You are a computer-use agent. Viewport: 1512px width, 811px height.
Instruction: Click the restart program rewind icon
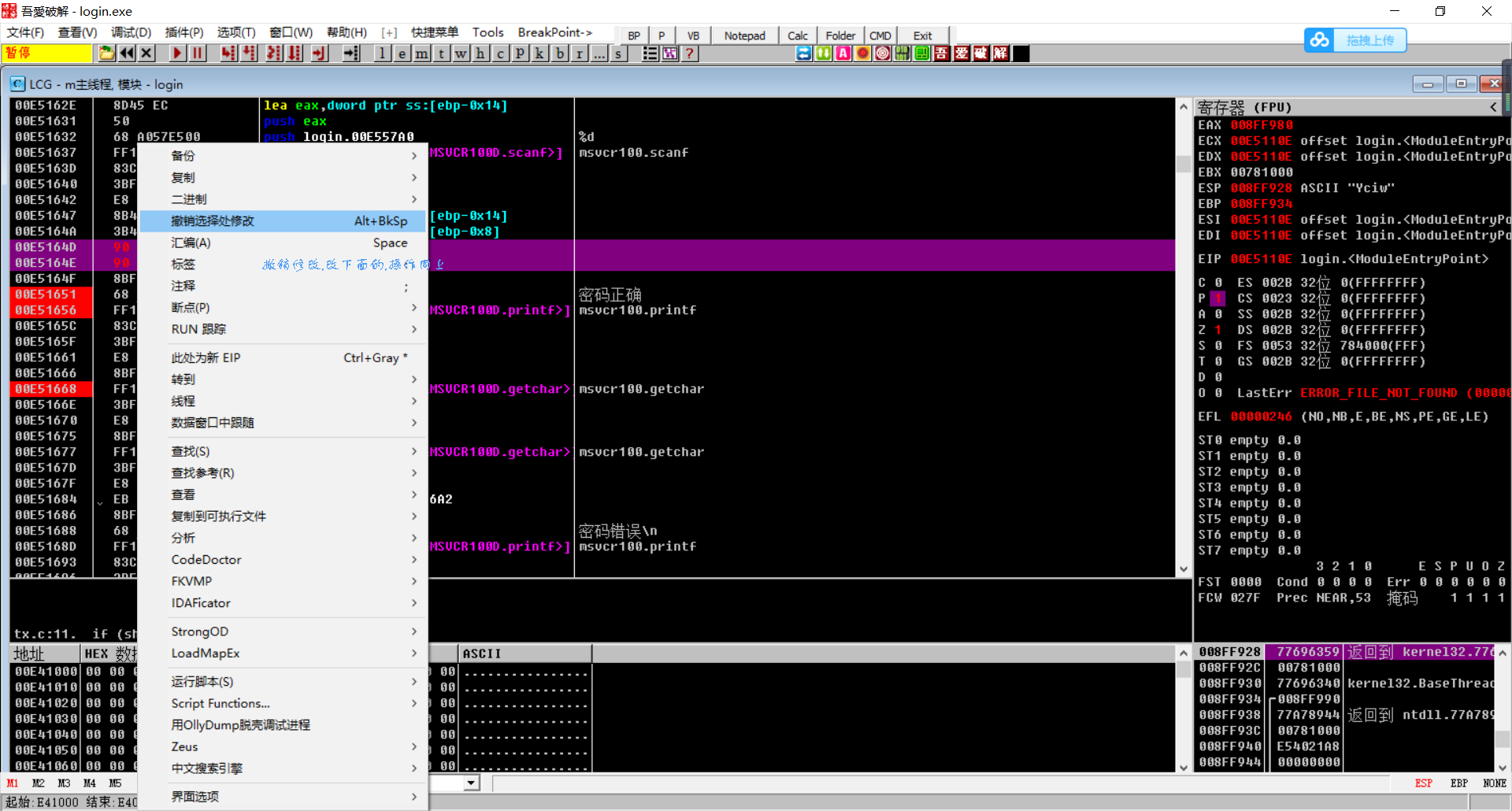pyautogui.click(x=127, y=53)
